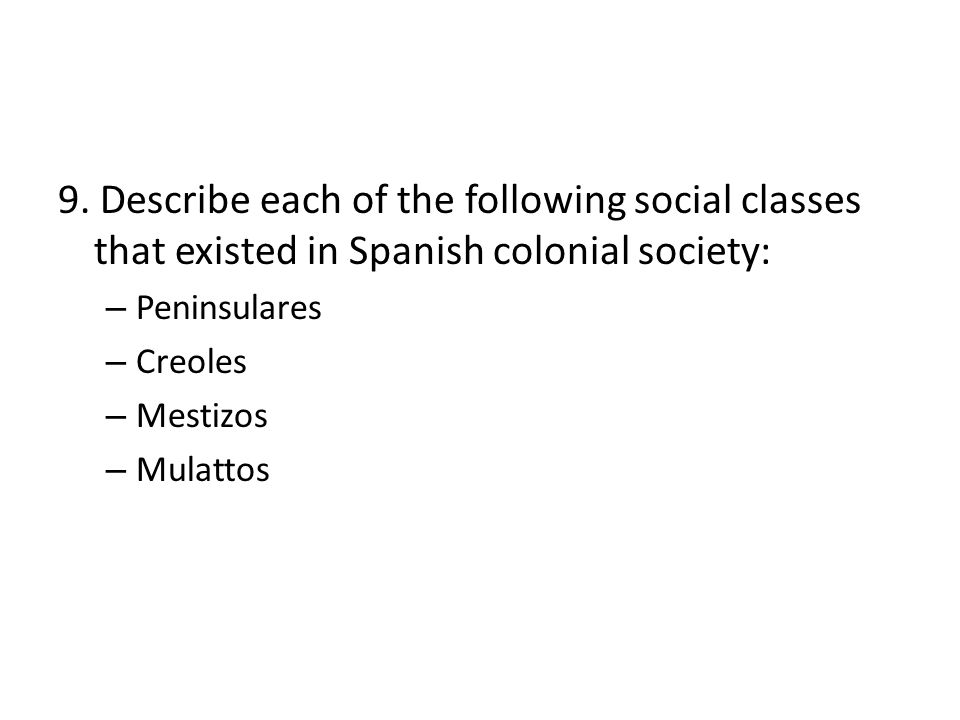The image size is (960, 720).
Task: Select the "Mestizos" bullet text
Action: coord(201,416)
